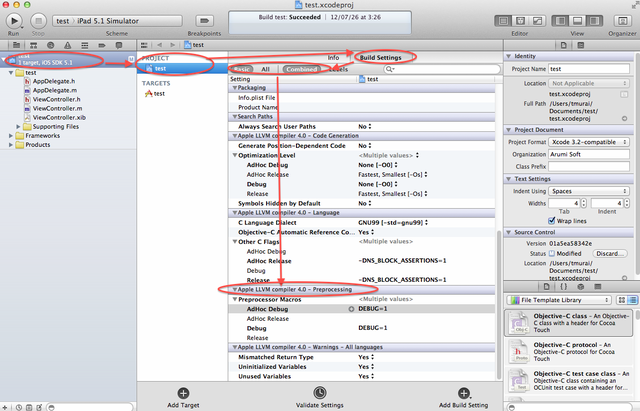640x411 pixels.
Task: Show the Debug navigator
Action: (x=84, y=45)
